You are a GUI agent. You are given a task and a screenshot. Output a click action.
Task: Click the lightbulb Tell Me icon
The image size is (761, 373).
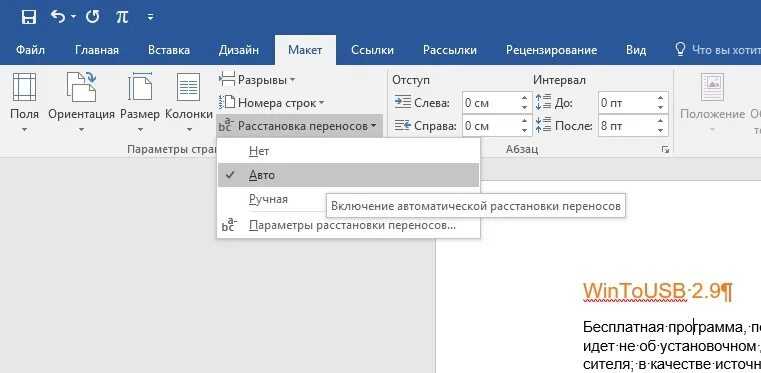point(681,49)
